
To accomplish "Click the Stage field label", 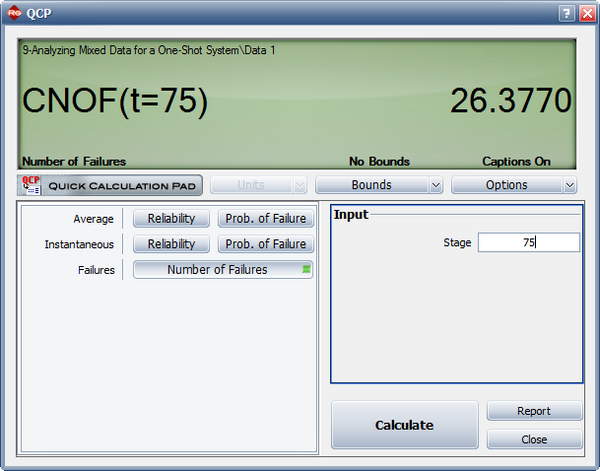I will [457, 243].
